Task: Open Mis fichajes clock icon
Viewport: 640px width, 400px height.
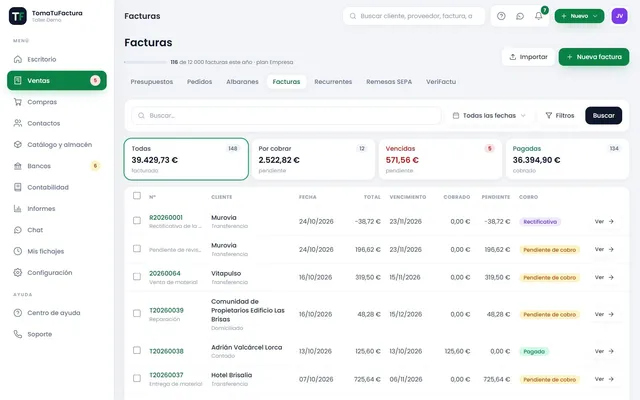Action: (18, 251)
